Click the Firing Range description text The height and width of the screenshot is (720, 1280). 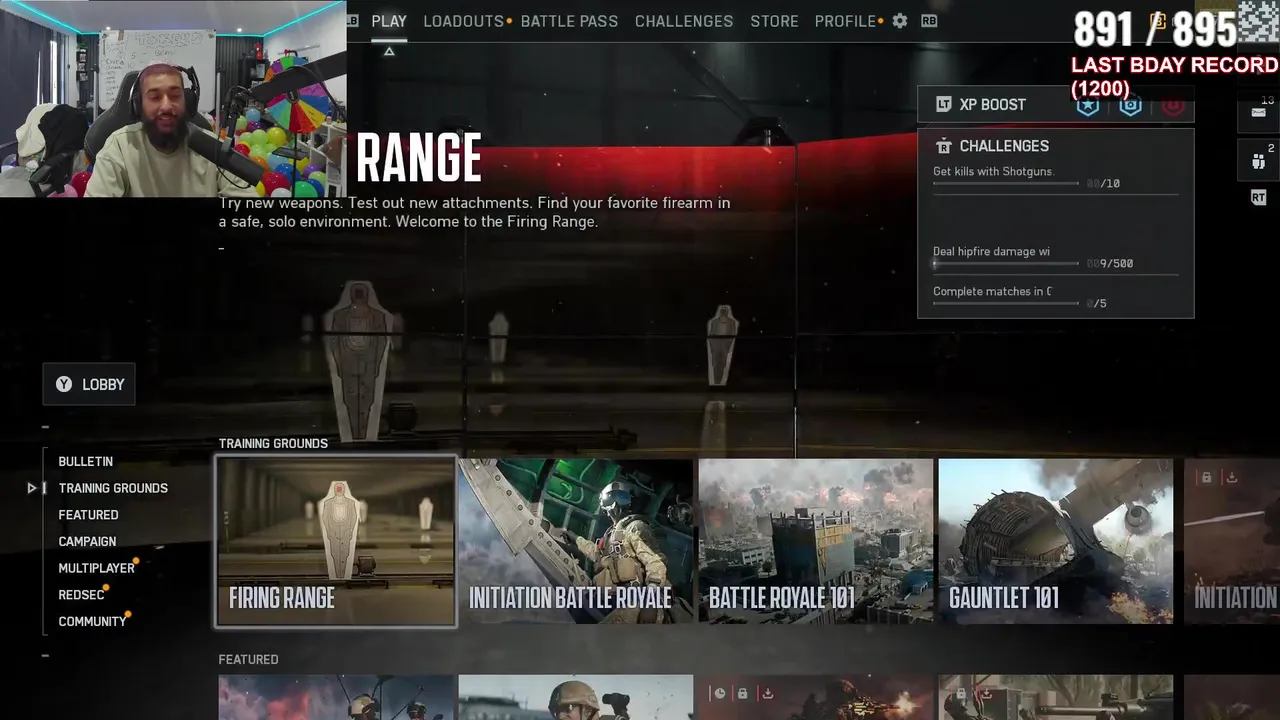click(475, 212)
